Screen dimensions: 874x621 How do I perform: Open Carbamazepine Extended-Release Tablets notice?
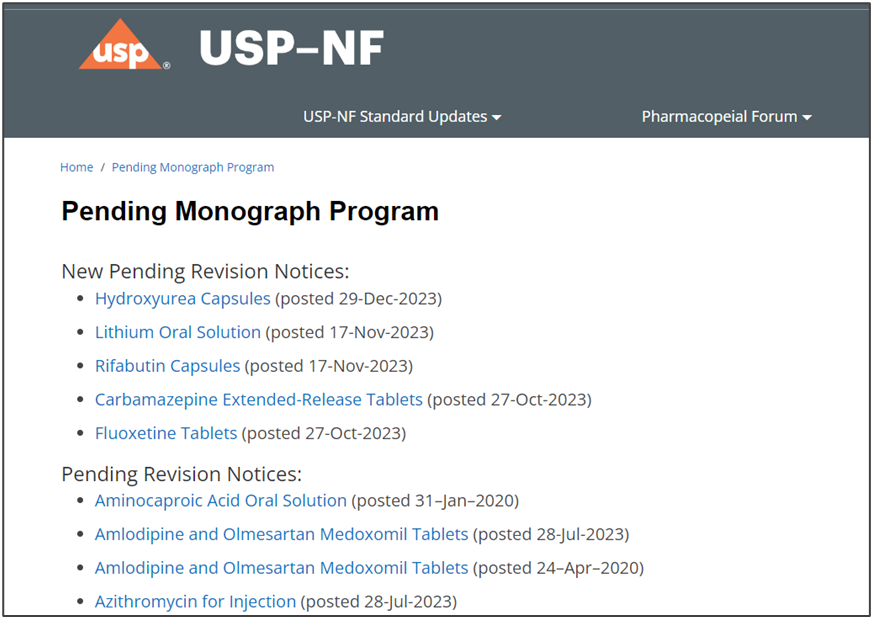(258, 399)
